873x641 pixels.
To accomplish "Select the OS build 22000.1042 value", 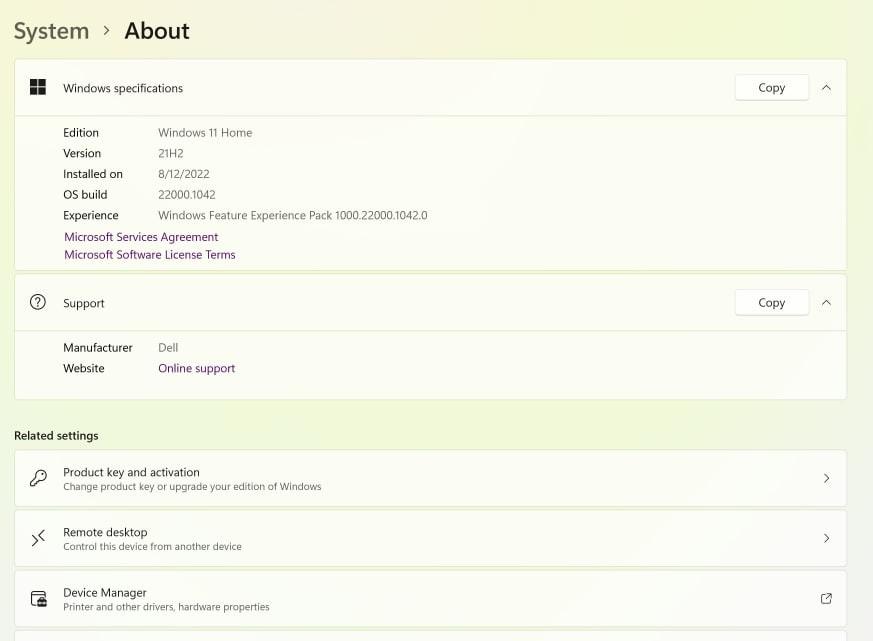I will click(187, 194).
